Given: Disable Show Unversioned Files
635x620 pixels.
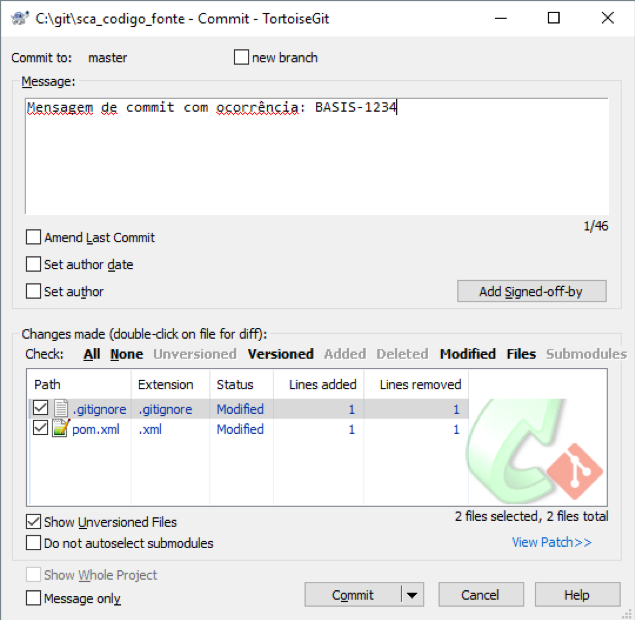Looking at the screenshot, I should (x=33, y=522).
